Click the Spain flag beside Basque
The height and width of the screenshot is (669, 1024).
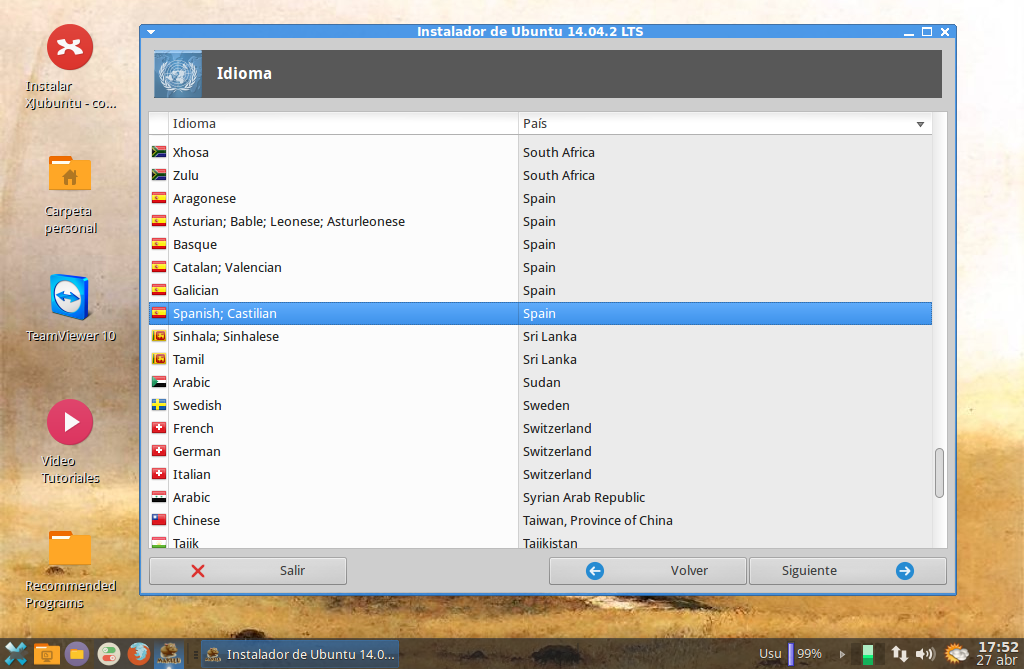(x=159, y=244)
